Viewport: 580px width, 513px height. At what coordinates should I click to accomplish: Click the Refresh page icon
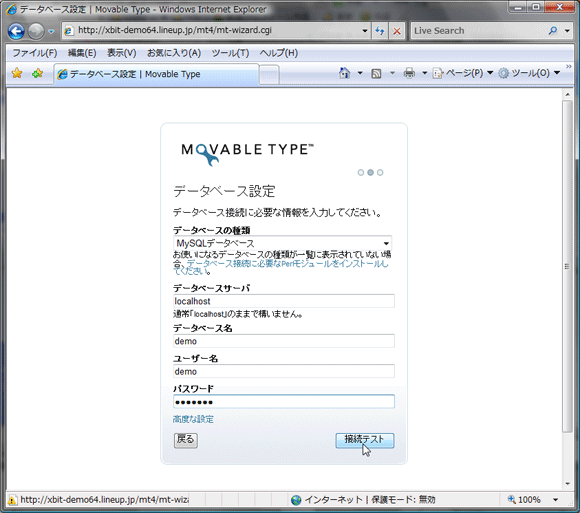(x=380, y=31)
